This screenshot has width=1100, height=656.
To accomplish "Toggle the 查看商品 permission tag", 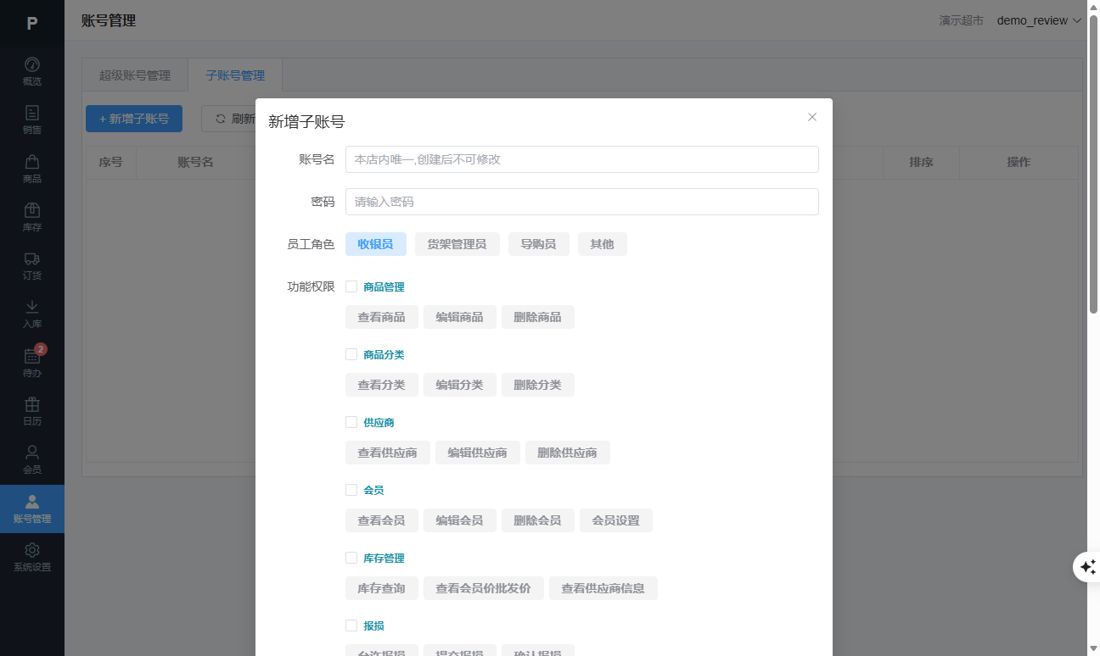I will pyautogui.click(x=382, y=317).
